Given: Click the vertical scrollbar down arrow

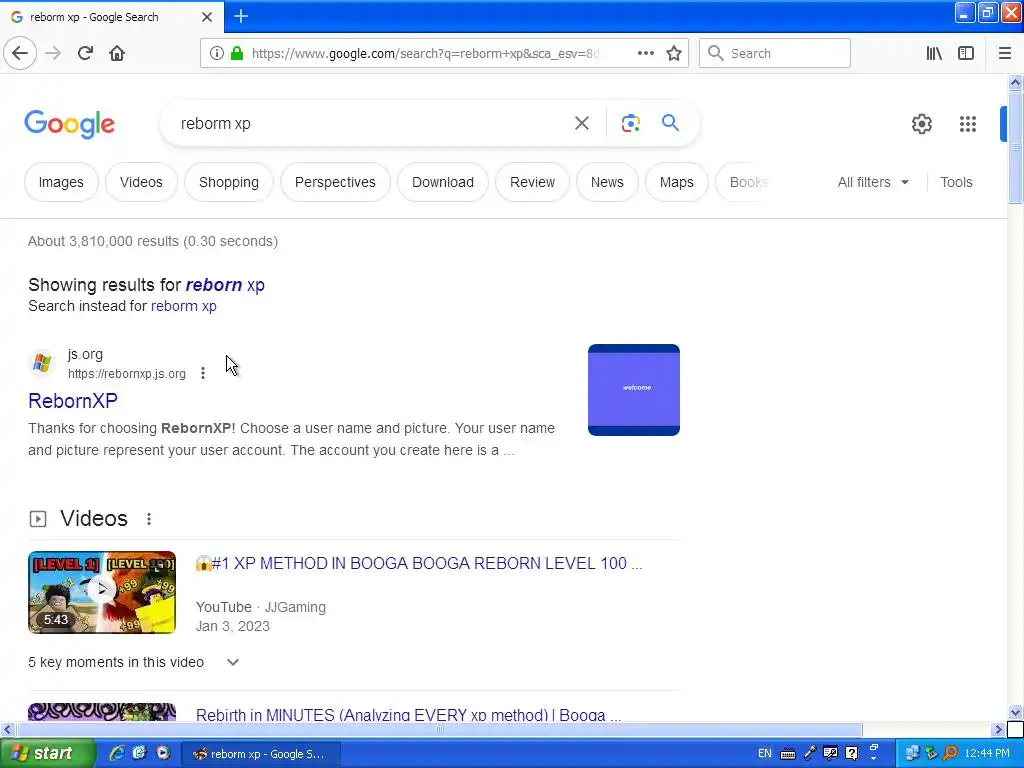Looking at the screenshot, I should [x=1015, y=712].
